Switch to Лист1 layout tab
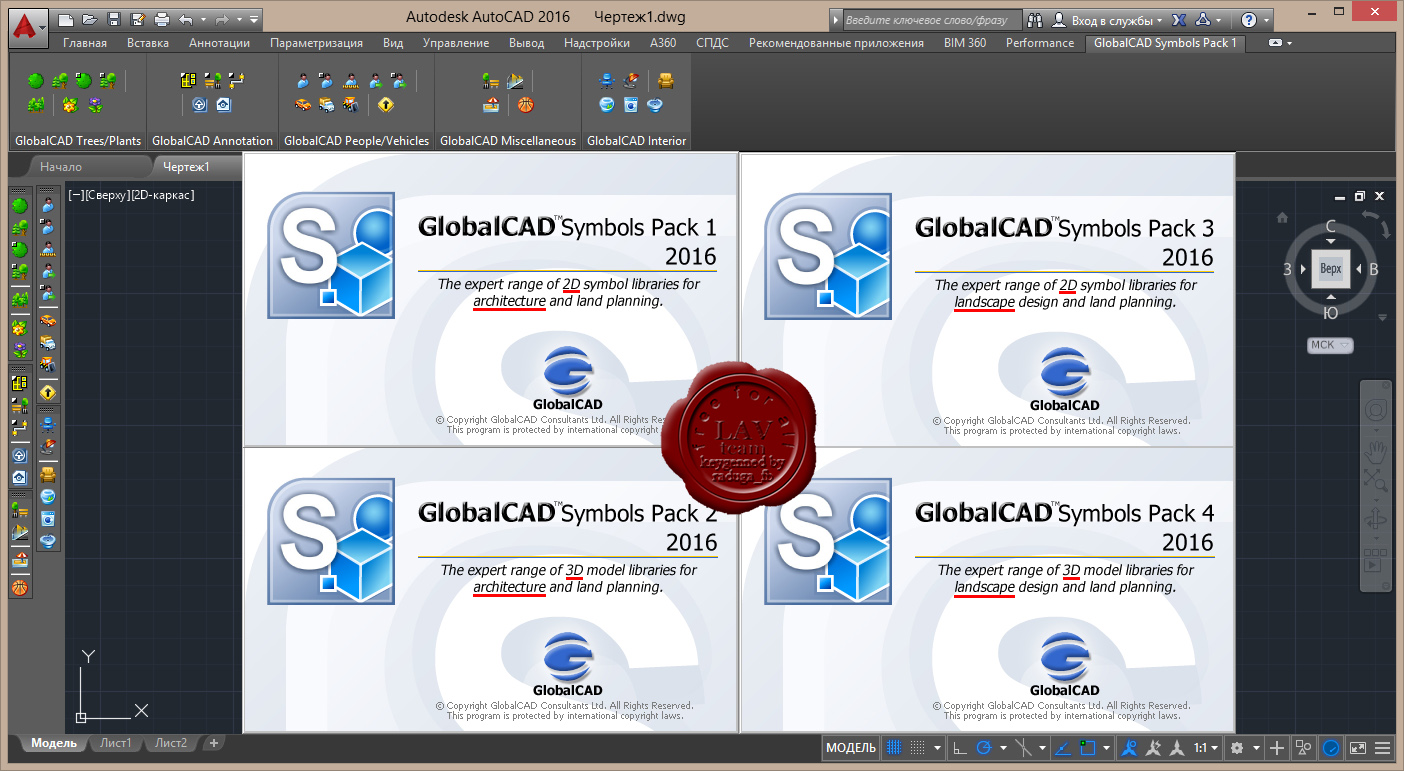 [115, 743]
